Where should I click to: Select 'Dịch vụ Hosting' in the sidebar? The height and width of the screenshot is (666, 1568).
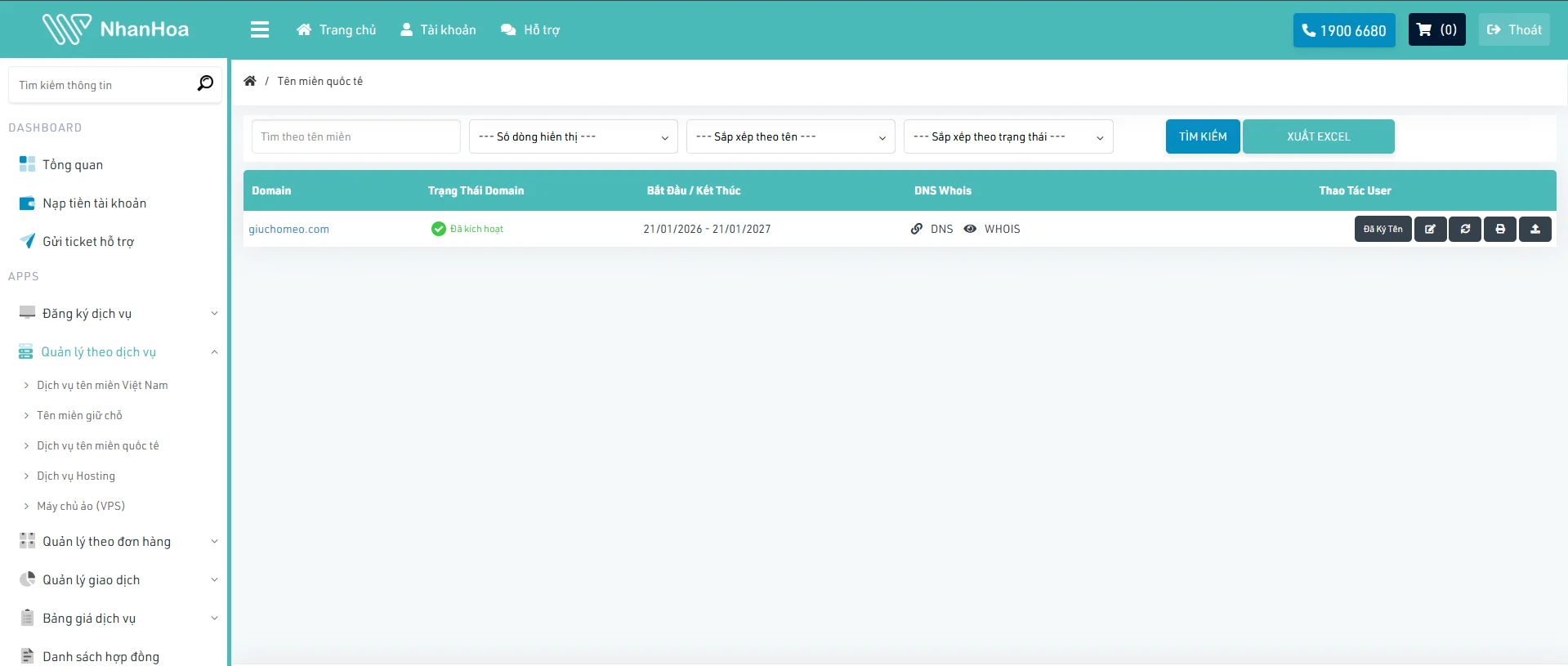(x=76, y=476)
